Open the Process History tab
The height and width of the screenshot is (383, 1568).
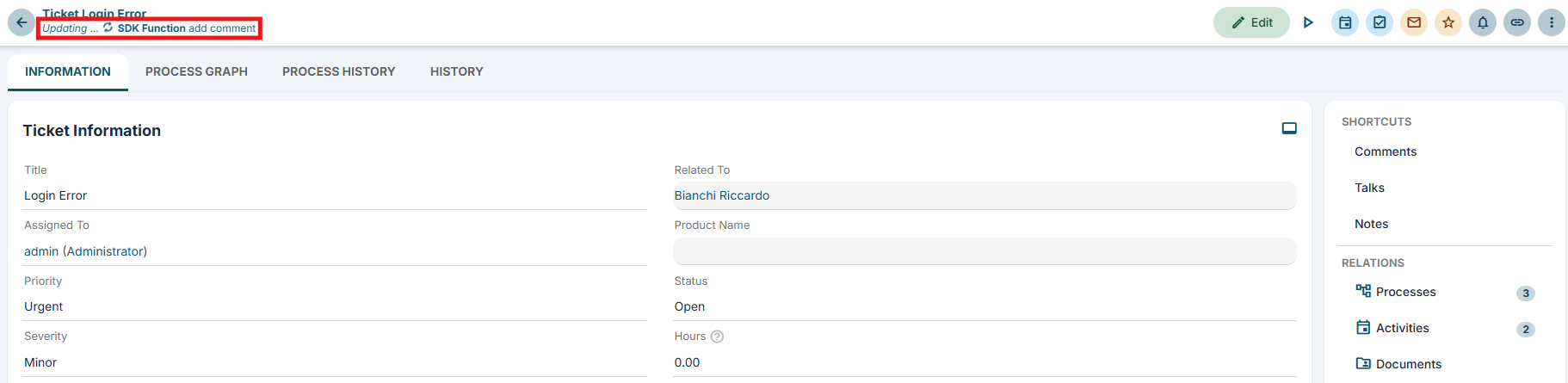[339, 72]
